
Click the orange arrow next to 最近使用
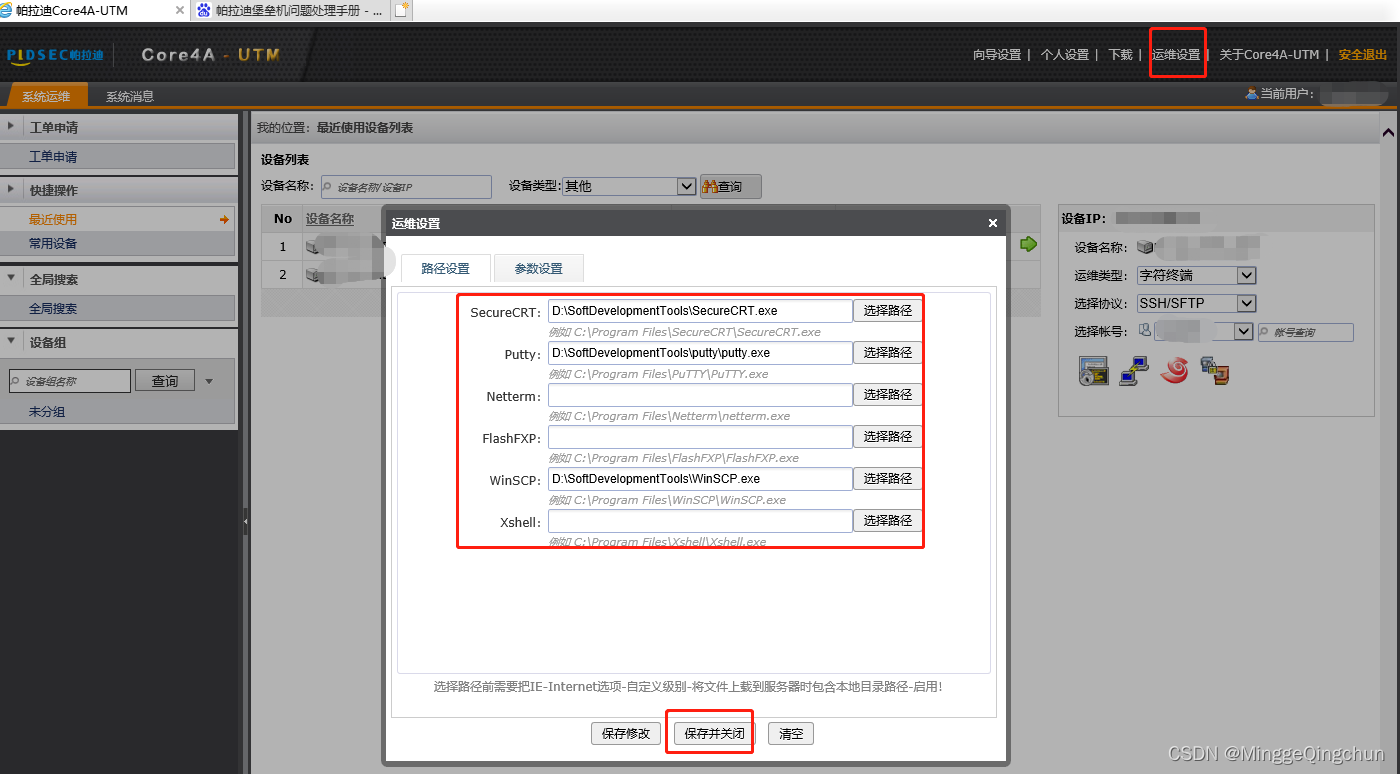tap(225, 220)
